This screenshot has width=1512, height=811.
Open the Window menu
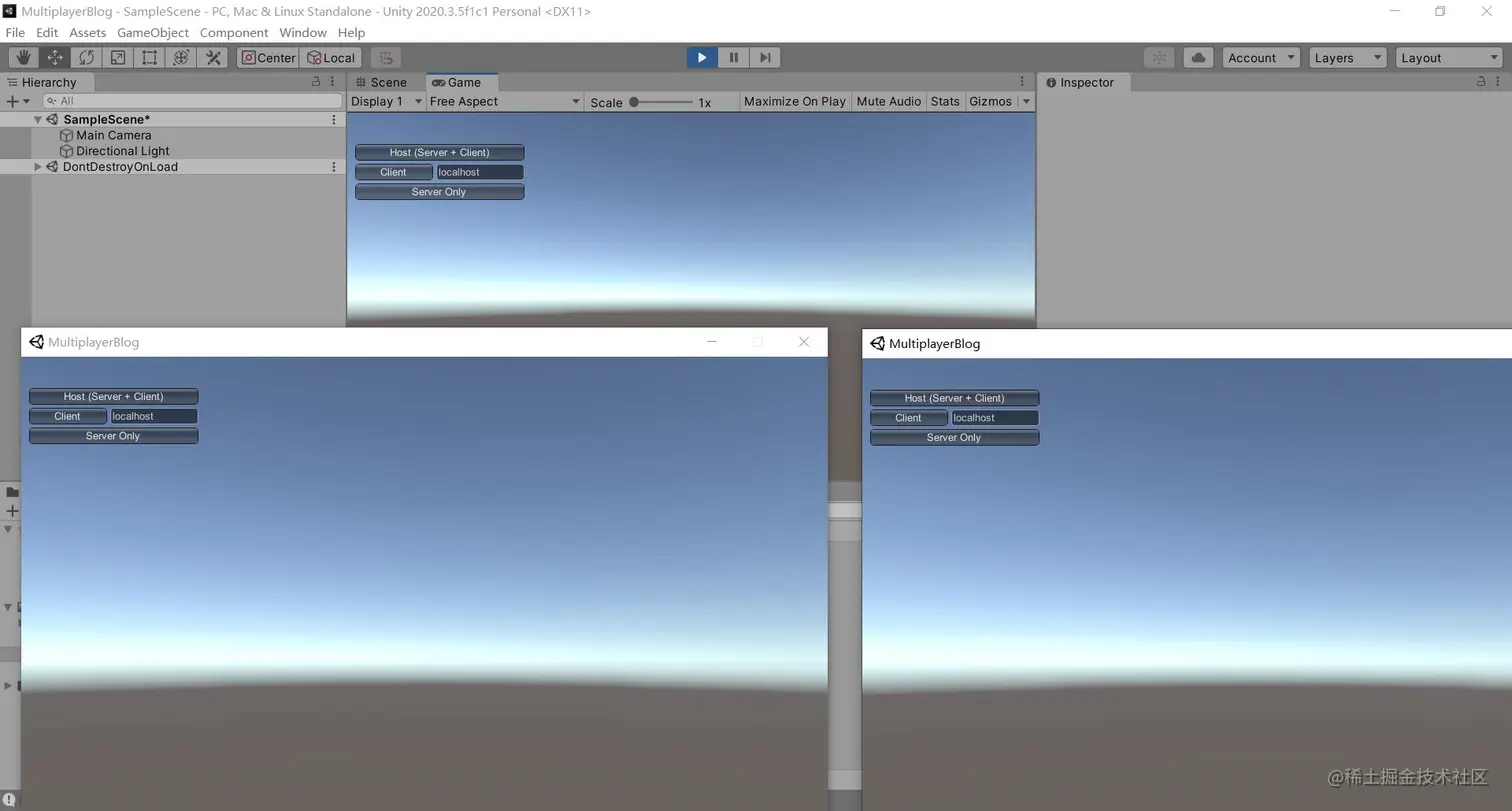(x=303, y=32)
